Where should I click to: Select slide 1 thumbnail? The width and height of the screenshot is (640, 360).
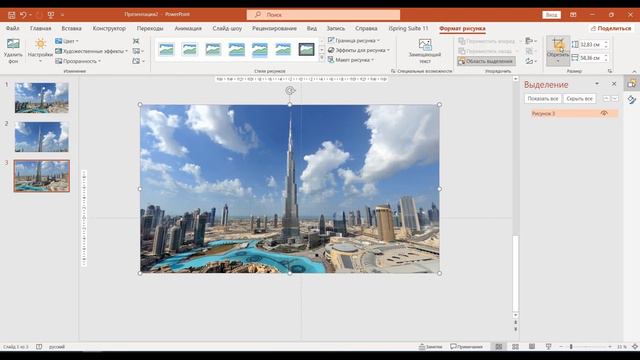pos(42,98)
